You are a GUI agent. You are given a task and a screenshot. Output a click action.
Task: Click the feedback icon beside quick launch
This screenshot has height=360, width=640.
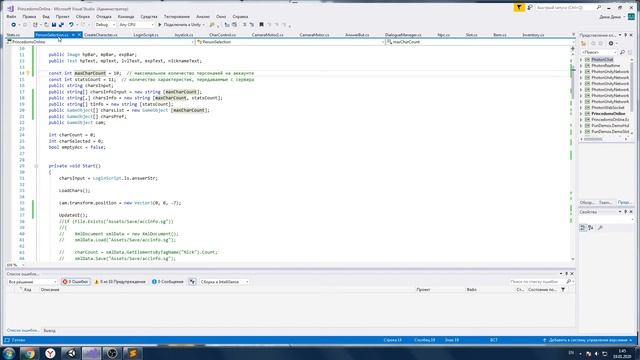pos(530,7)
